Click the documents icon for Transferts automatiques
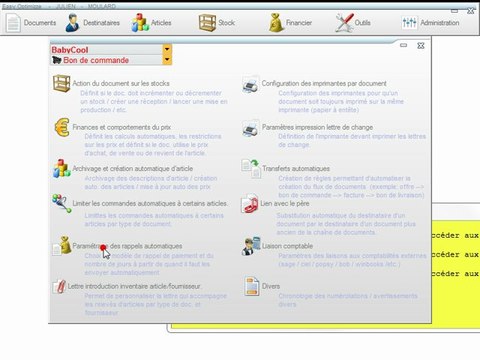The image size is (480, 360). click(251, 169)
